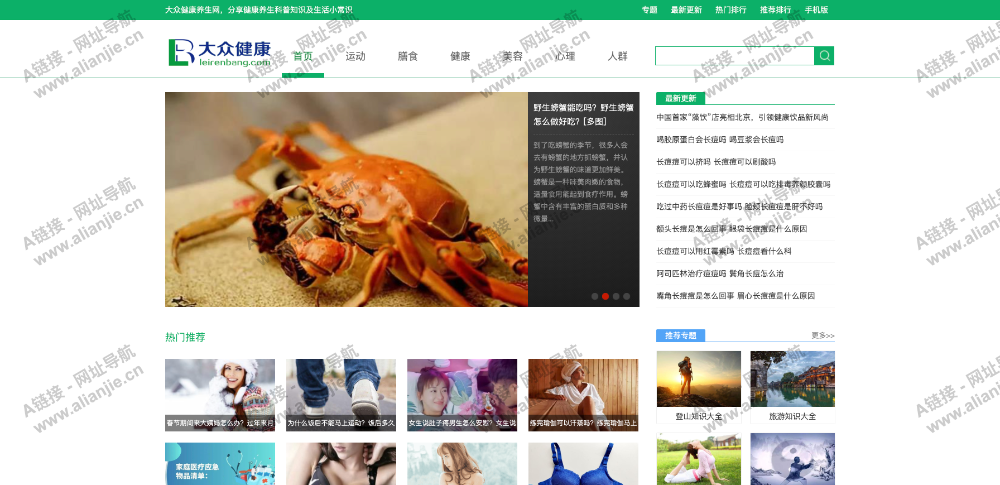Open article 吃过中药长痘痘是好事吗

click(740, 207)
